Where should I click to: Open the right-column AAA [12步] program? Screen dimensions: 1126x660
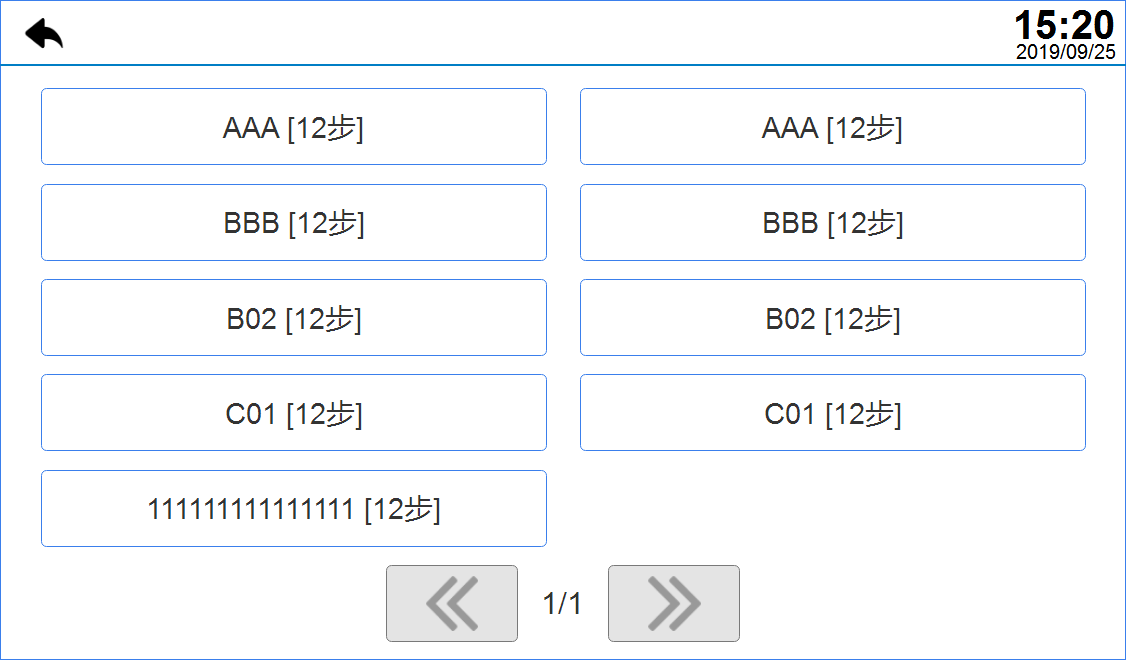click(832, 127)
